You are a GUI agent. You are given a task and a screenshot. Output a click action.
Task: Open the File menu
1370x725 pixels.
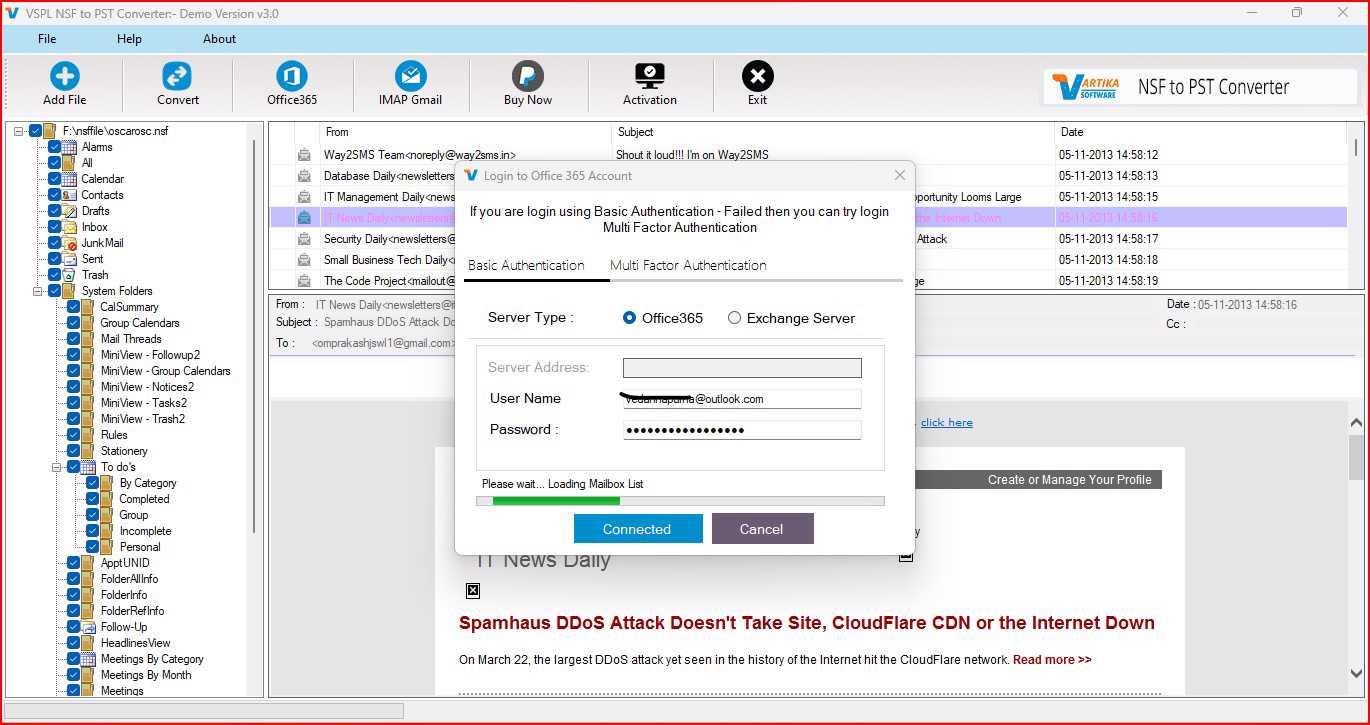coord(47,39)
